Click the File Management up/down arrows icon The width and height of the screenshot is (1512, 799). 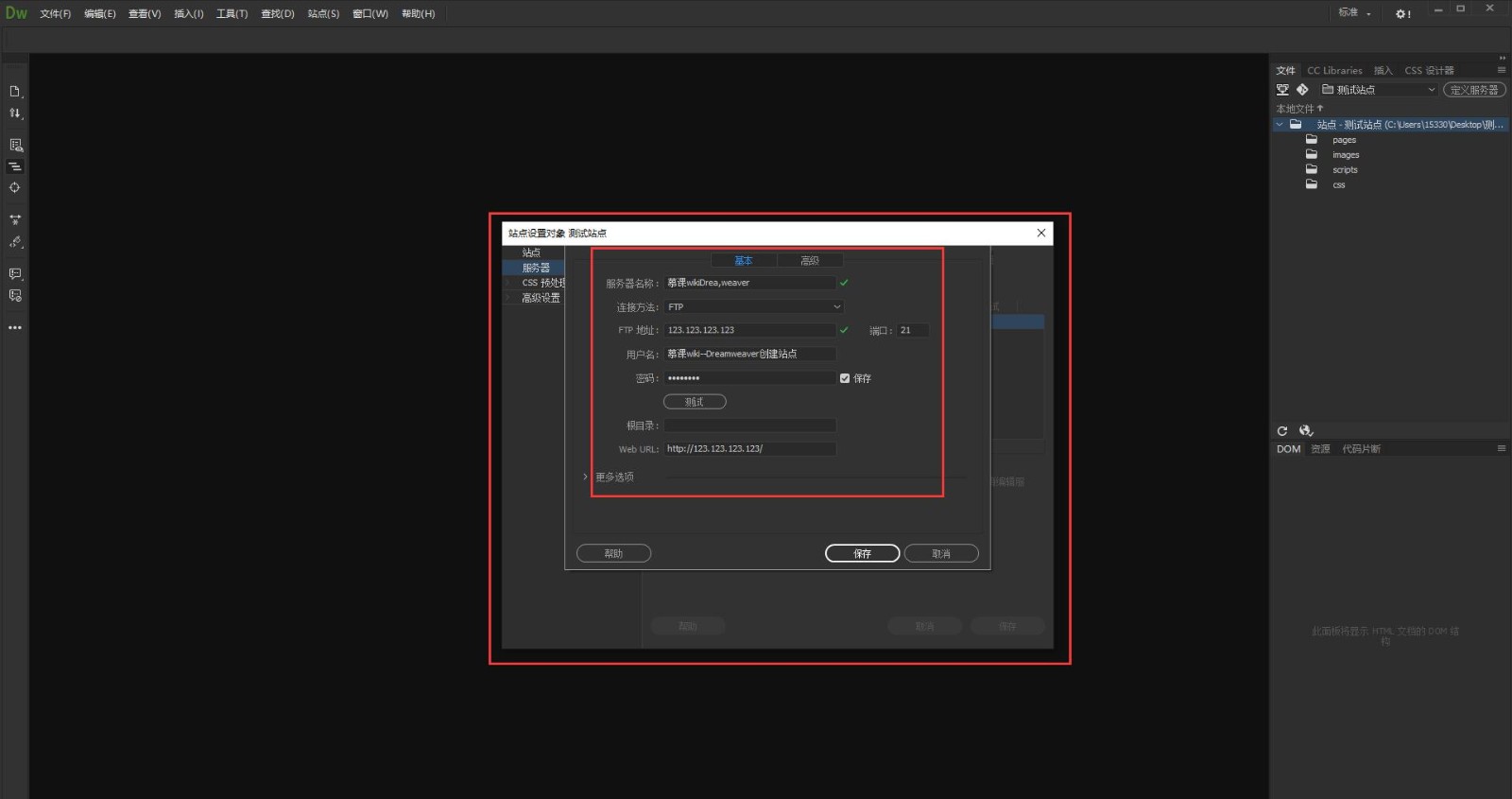click(x=15, y=113)
